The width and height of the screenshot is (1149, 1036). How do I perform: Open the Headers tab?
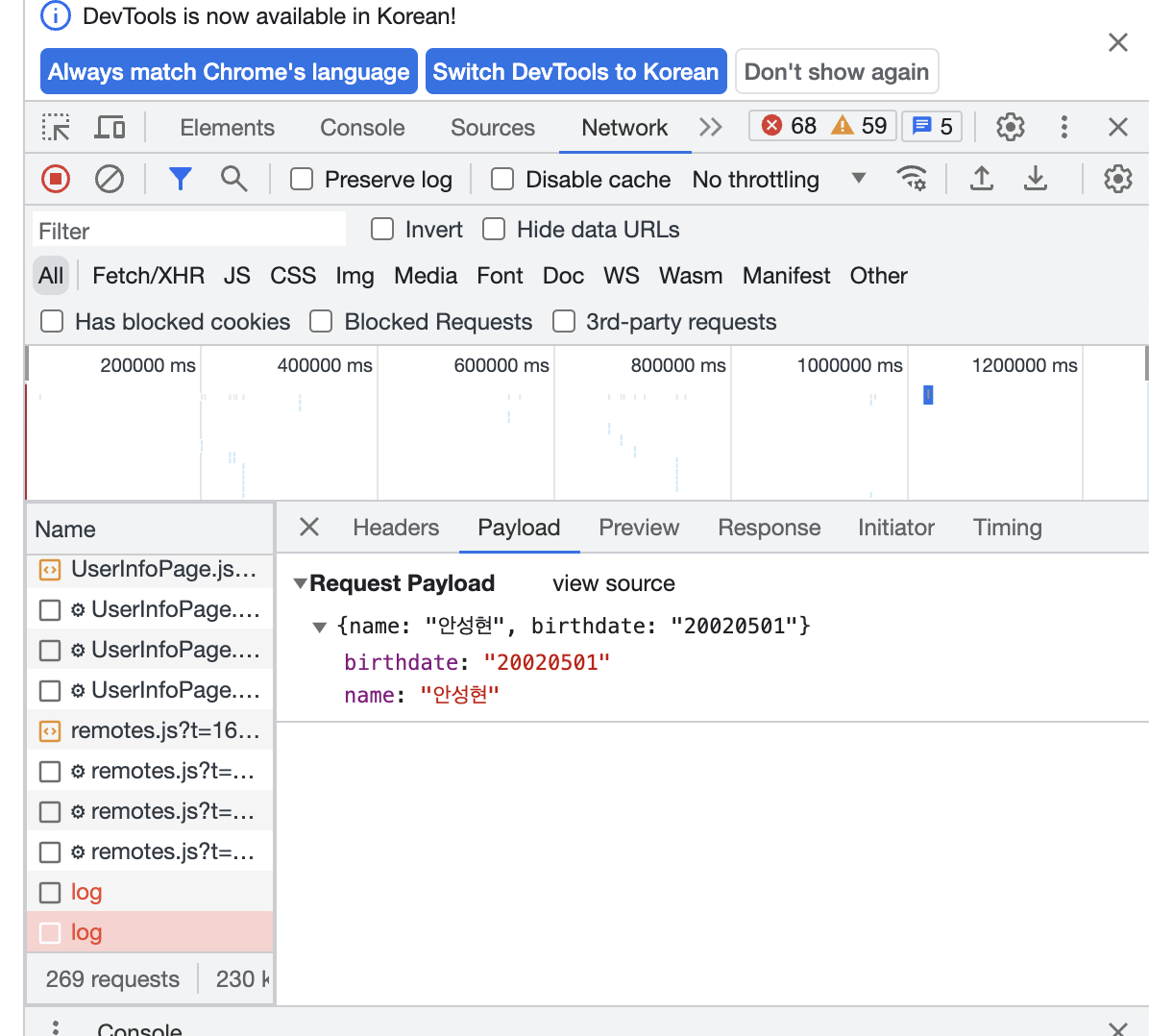pyautogui.click(x=396, y=528)
